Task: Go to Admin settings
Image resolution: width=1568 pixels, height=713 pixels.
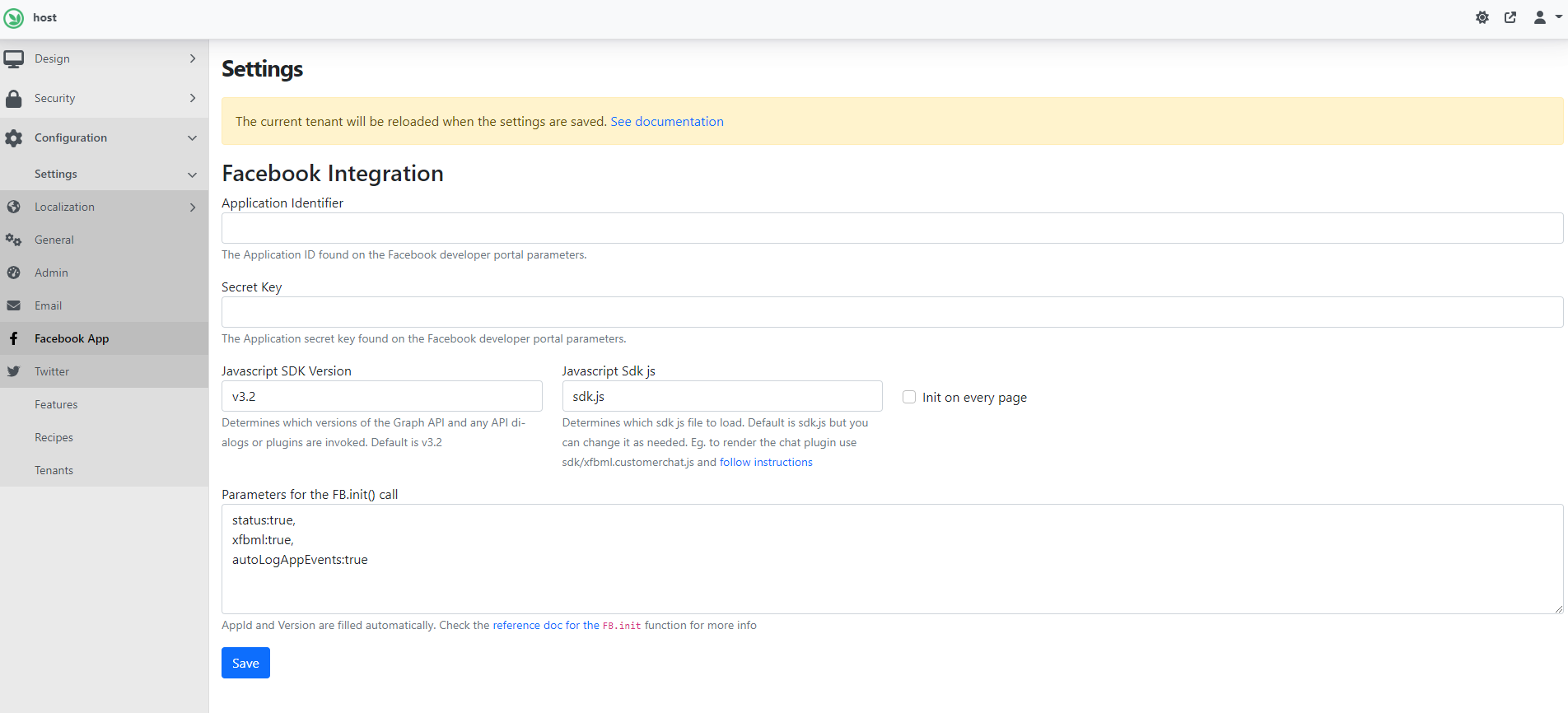Action: coord(104,273)
